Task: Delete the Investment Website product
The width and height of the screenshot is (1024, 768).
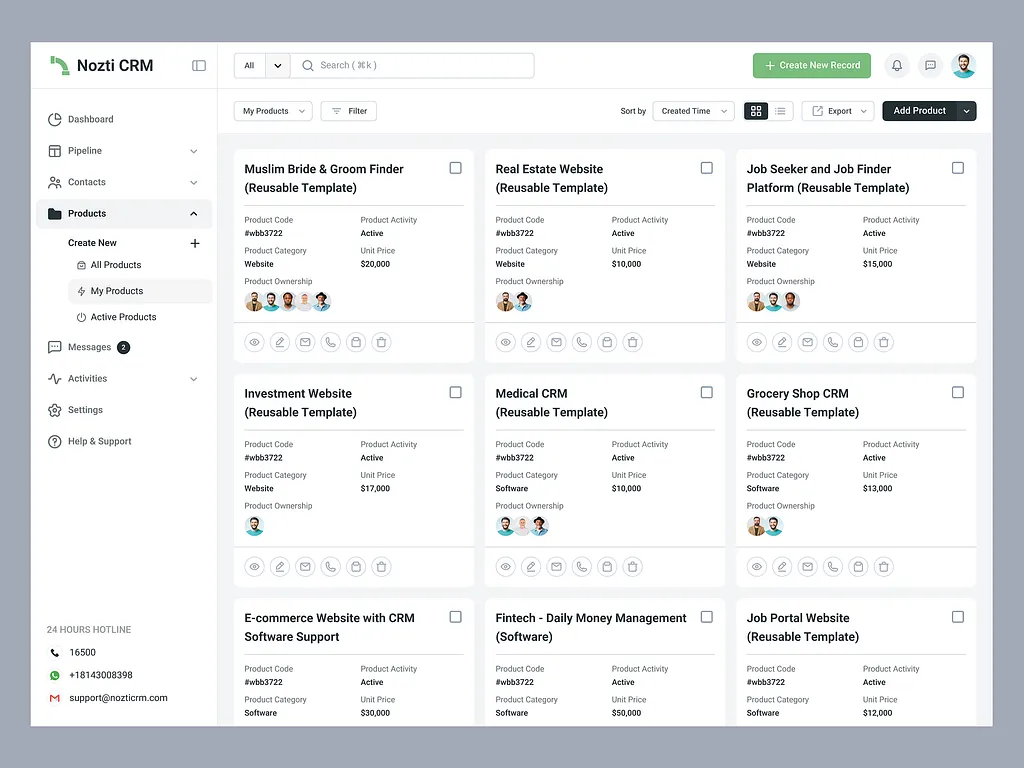Action: point(381,566)
